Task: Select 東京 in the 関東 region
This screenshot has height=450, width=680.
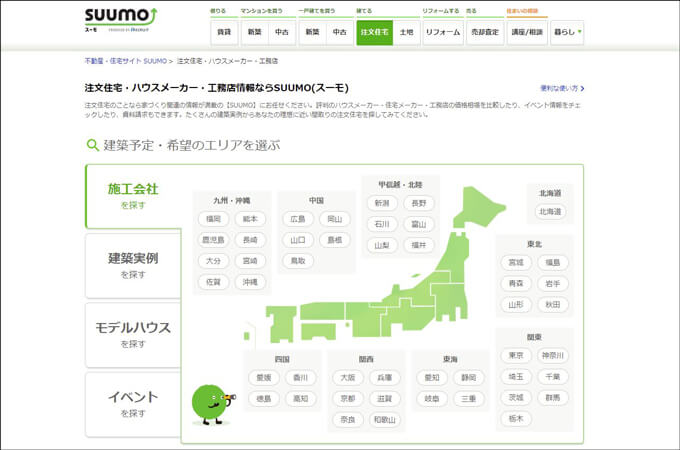Action: [516, 355]
